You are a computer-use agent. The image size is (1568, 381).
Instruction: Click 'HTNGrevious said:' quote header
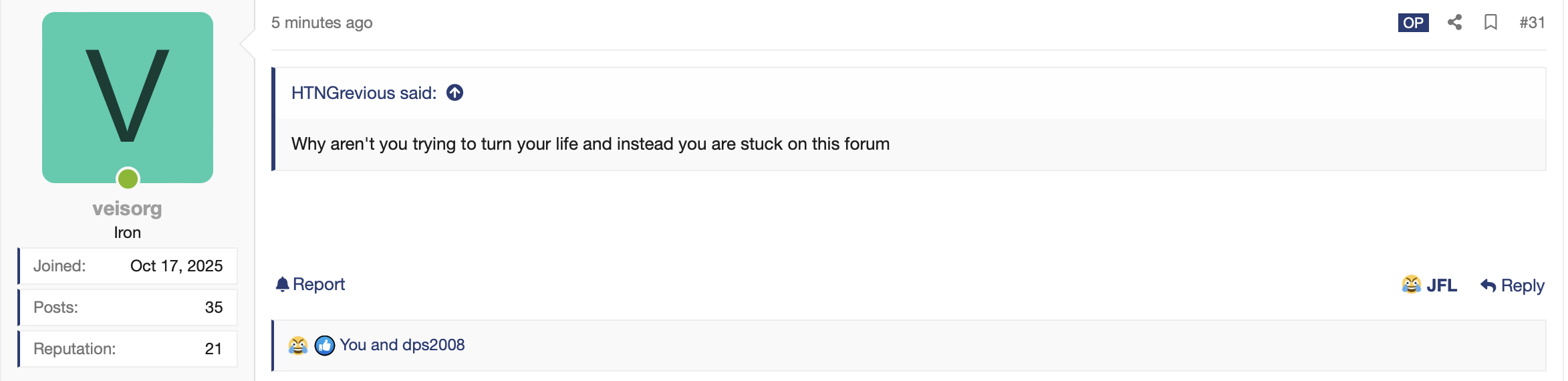pyautogui.click(x=364, y=93)
